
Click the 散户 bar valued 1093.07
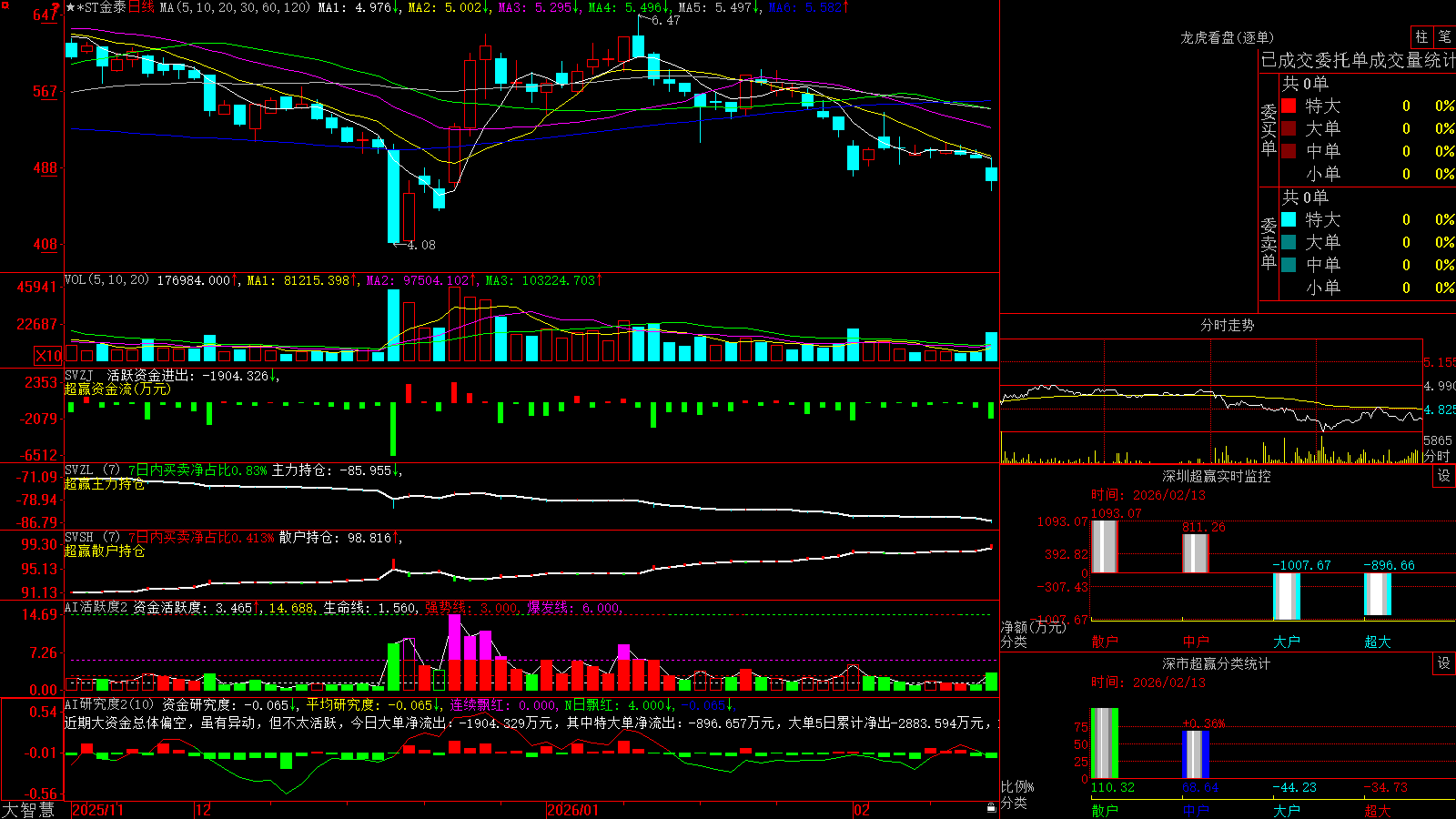(x=1105, y=546)
